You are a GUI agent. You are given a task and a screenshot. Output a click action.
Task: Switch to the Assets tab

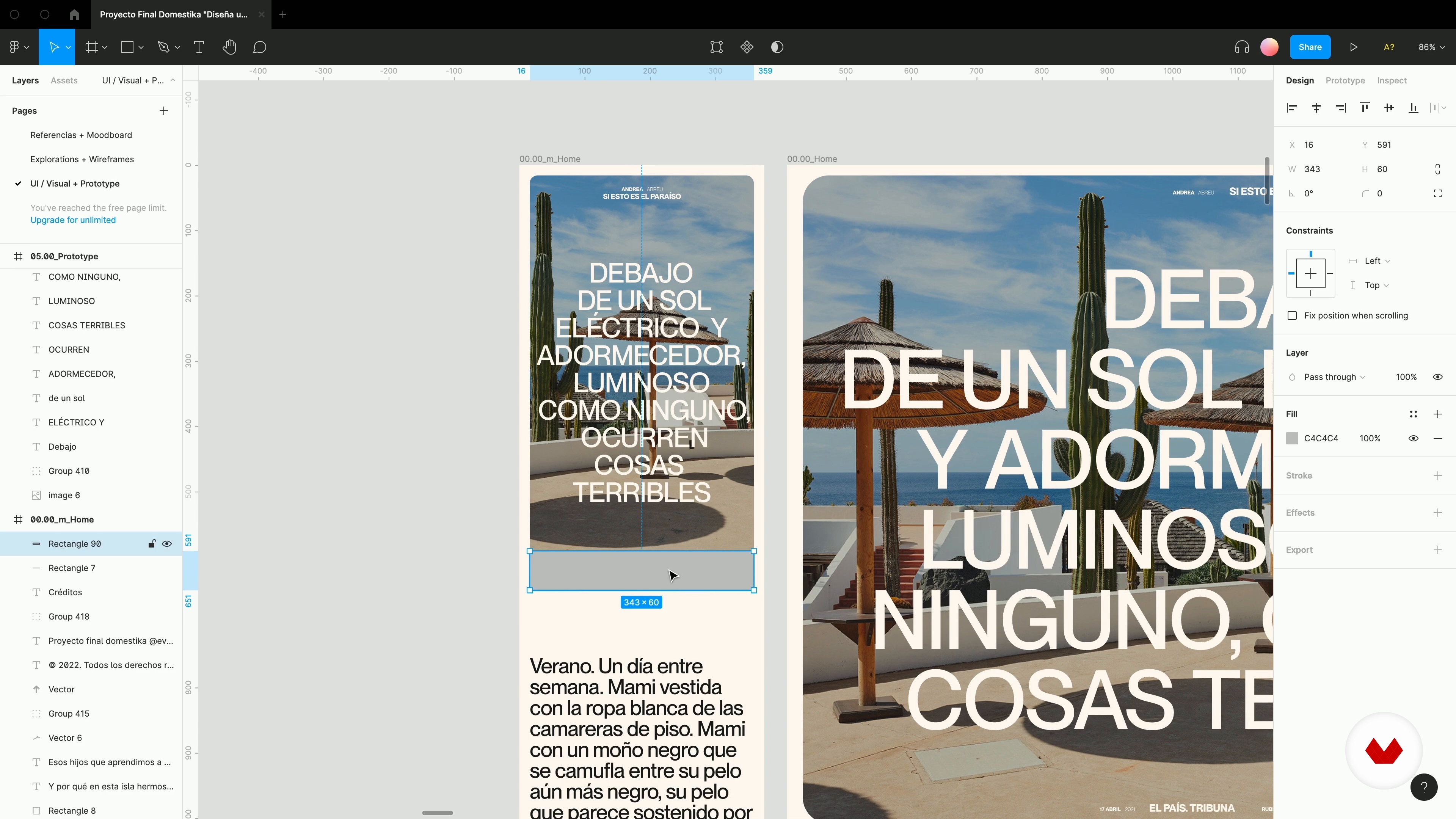64,80
